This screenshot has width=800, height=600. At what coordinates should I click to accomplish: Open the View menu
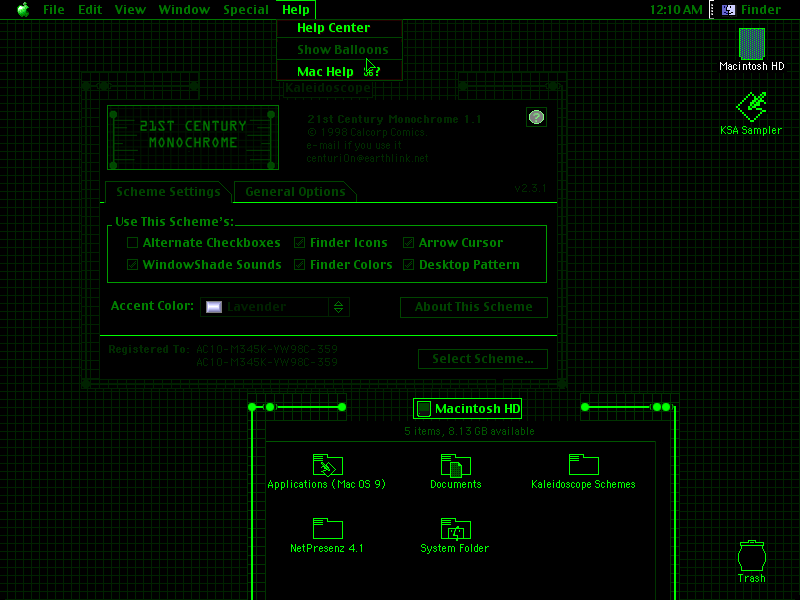[130, 10]
